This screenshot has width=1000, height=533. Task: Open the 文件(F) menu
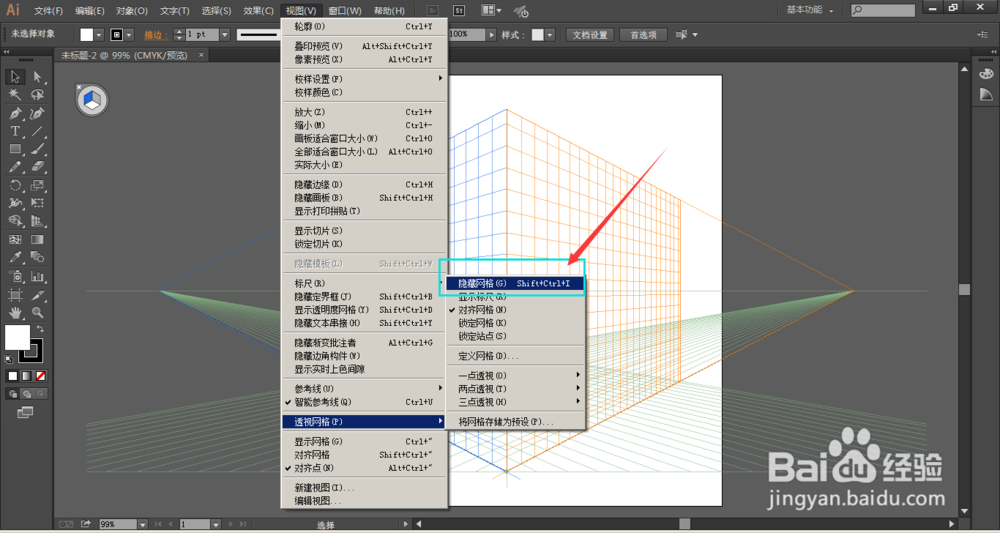pyautogui.click(x=48, y=11)
